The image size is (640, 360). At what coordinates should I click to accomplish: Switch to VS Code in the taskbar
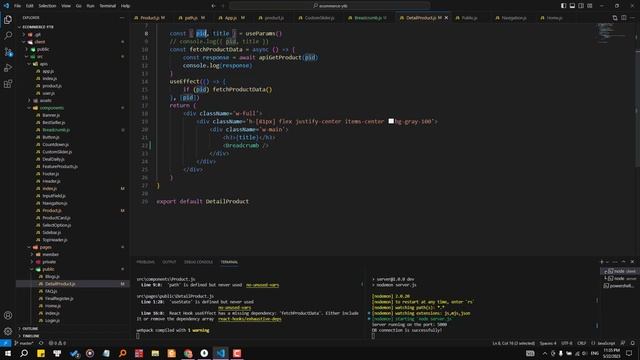click(220, 353)
